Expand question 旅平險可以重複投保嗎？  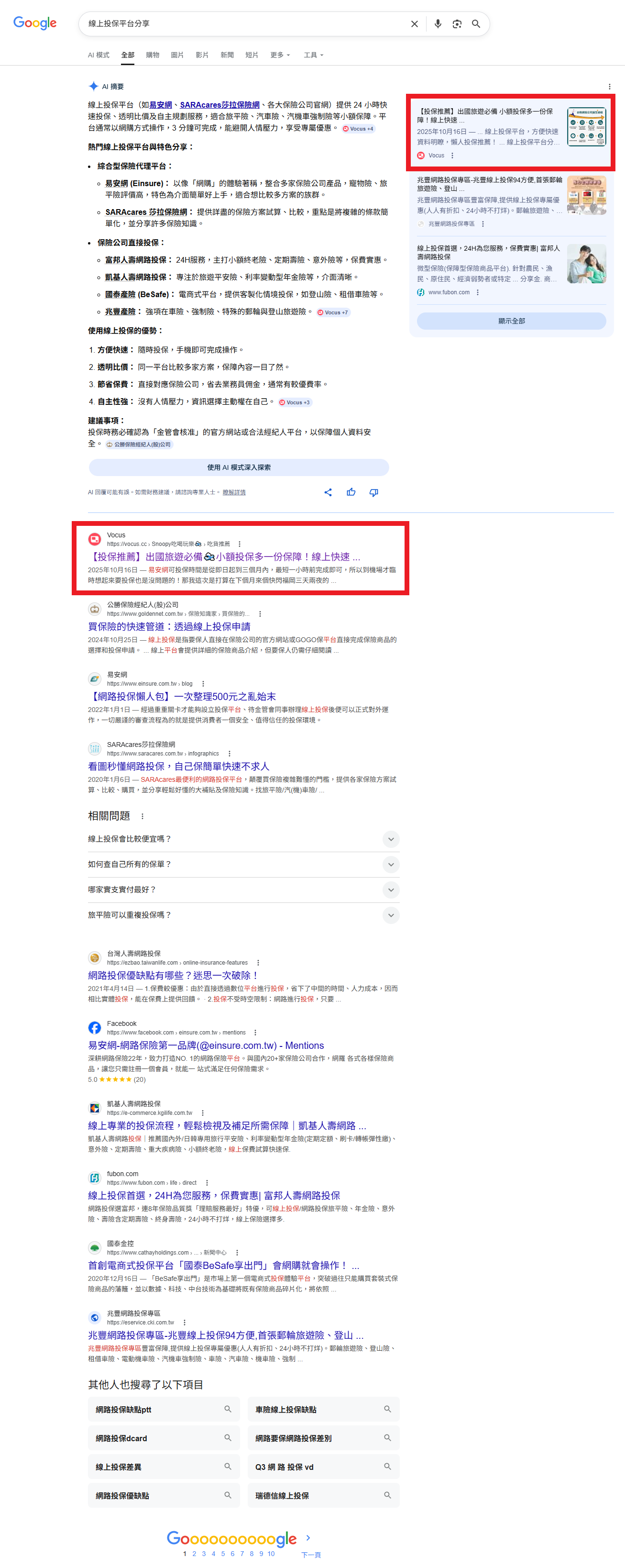click(x=391, y=915)
